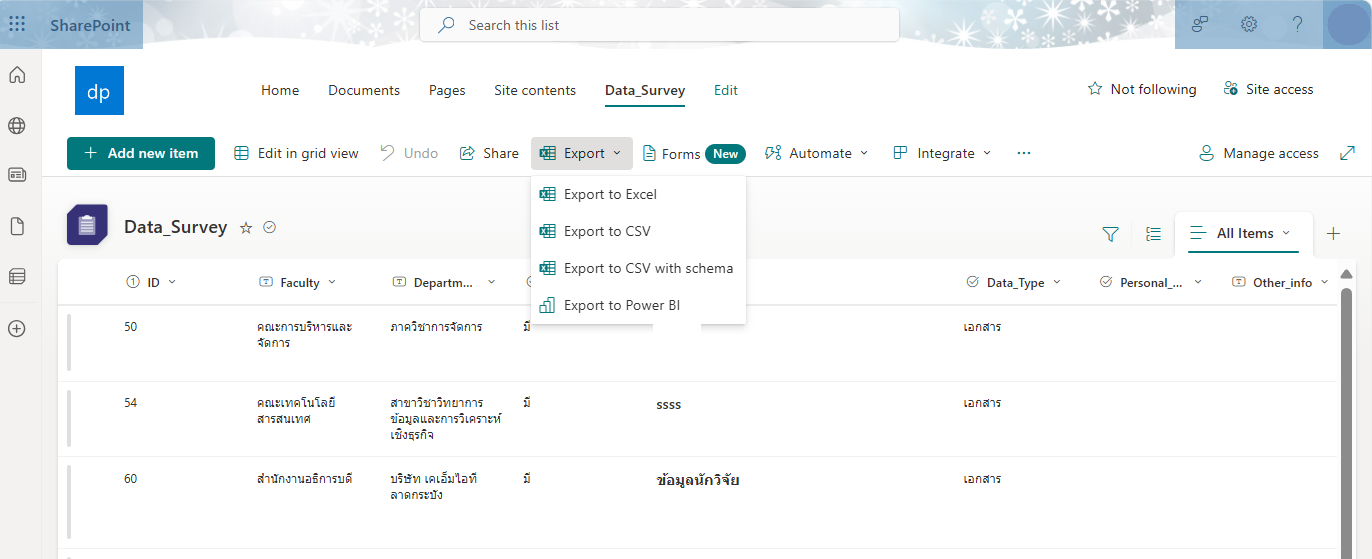Open the more options ellipsis in the toolbar
The height and width of the screenshot is (559, 1372).
(x=1023, y=153)
